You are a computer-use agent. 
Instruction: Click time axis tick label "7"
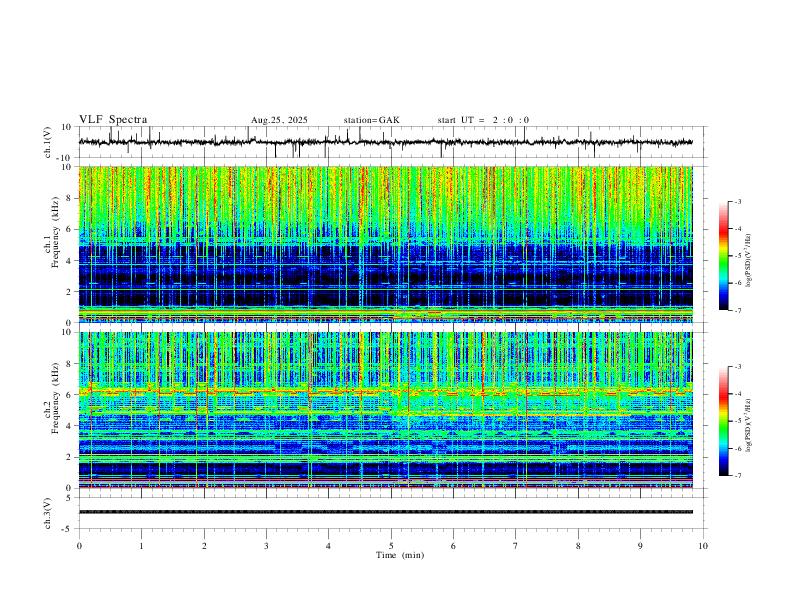coord(516,546)
